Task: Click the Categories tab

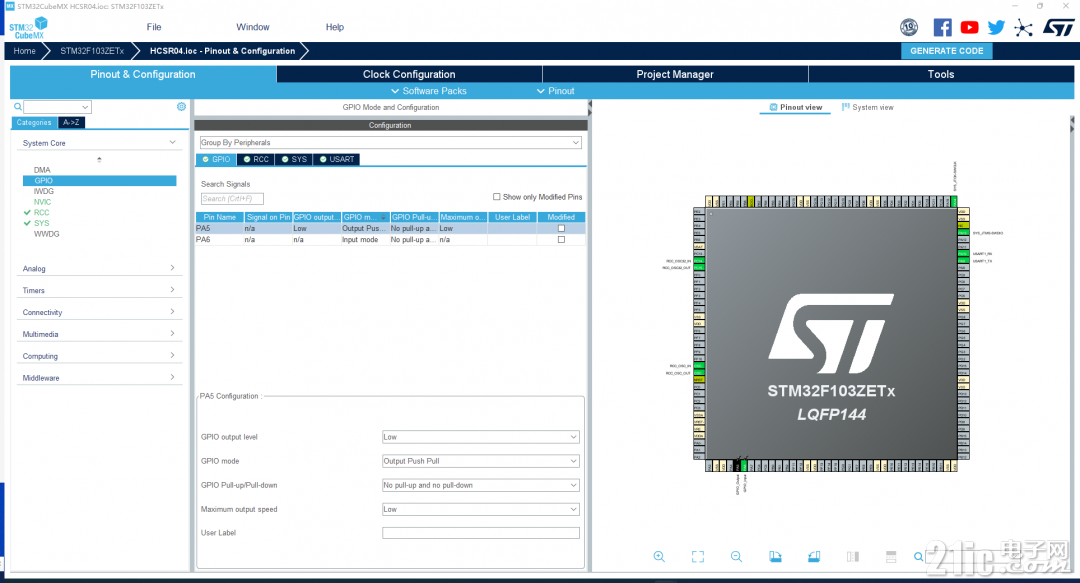Action: (34, 123)
